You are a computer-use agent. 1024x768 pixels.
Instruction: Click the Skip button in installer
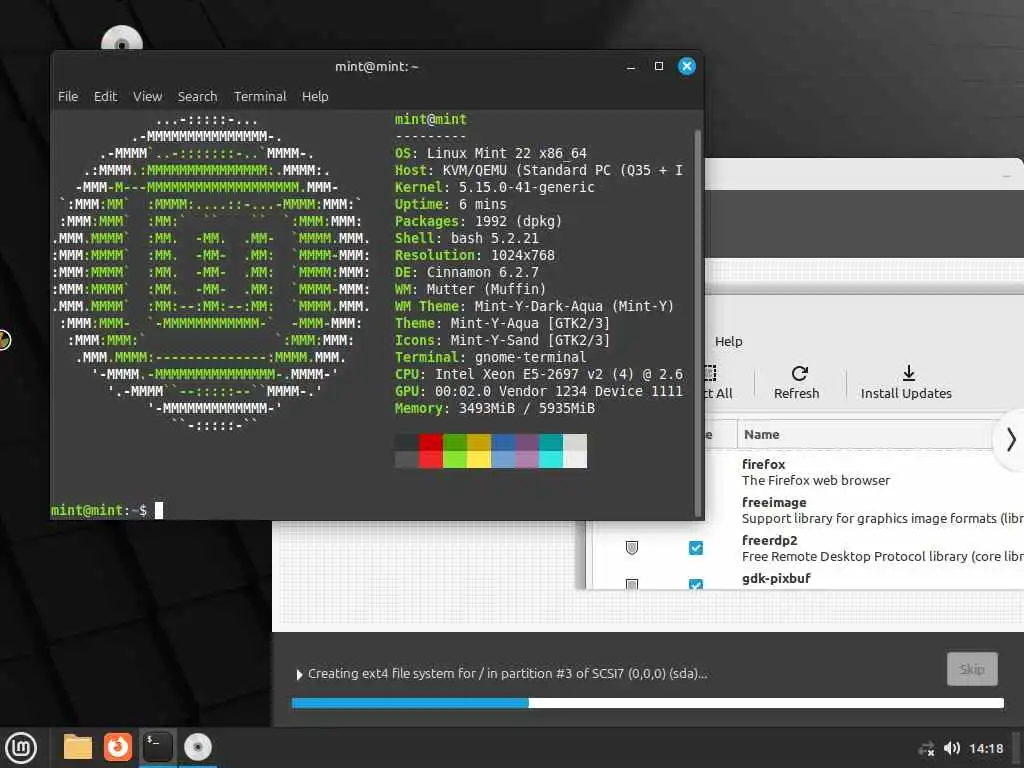click(972, 669)
